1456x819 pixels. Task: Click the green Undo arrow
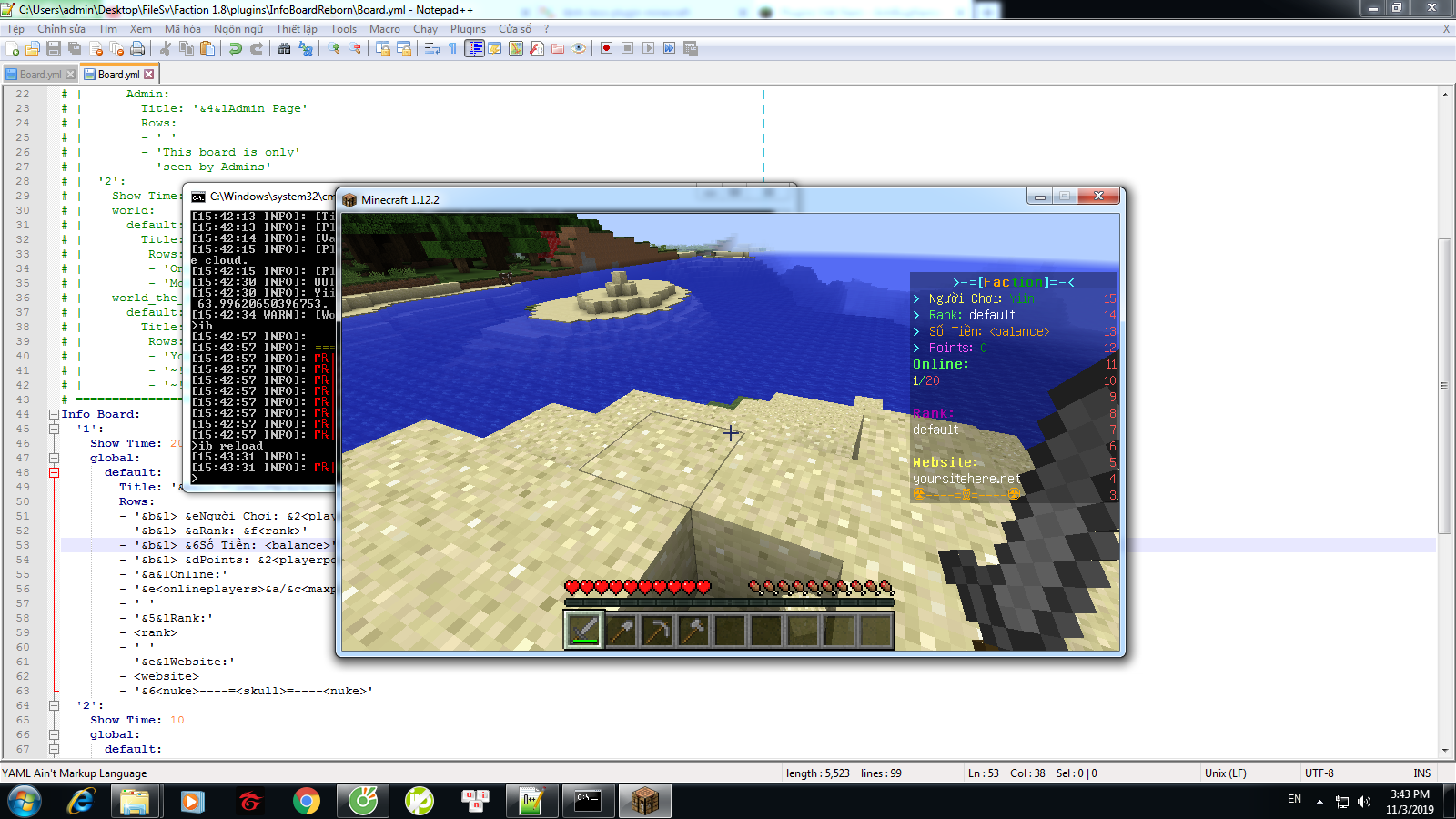click(236, 48)
